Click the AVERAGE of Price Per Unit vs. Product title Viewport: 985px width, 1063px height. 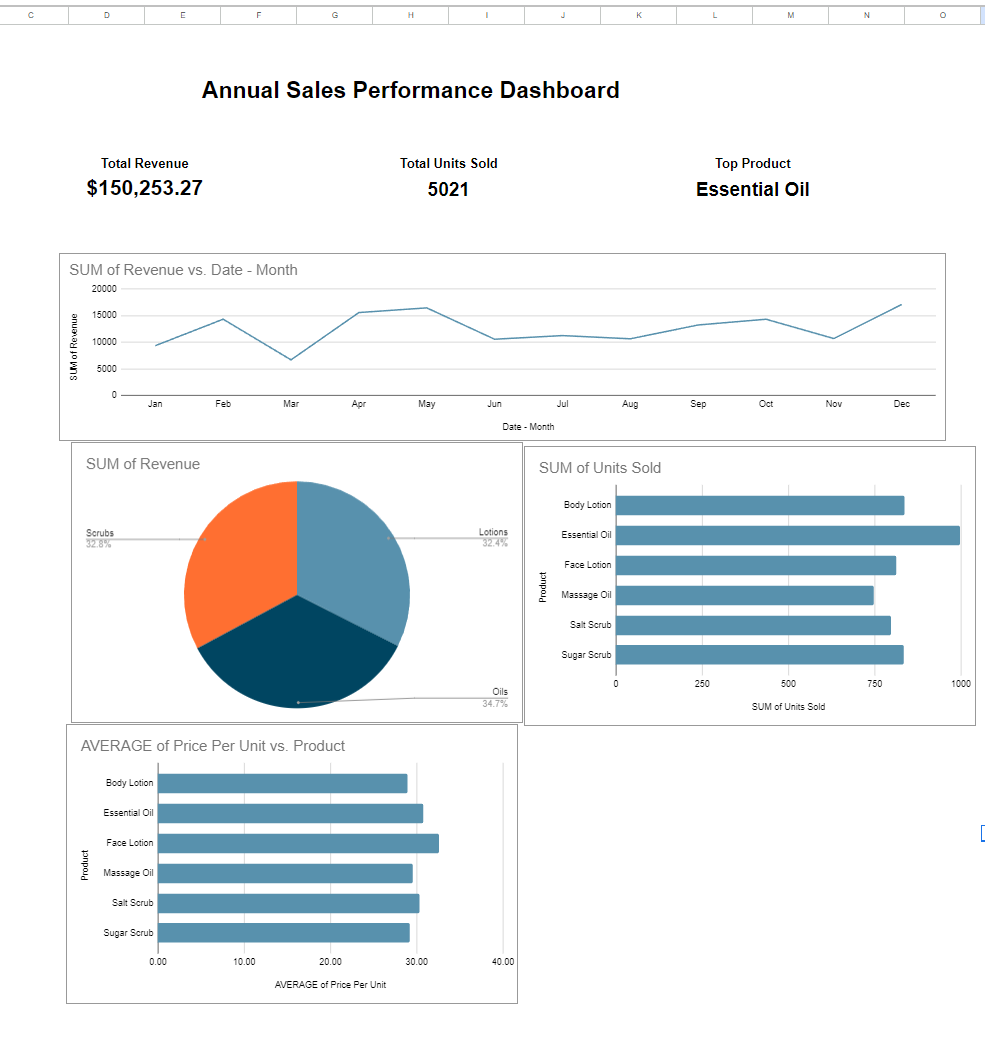click(x=212, y=746)
